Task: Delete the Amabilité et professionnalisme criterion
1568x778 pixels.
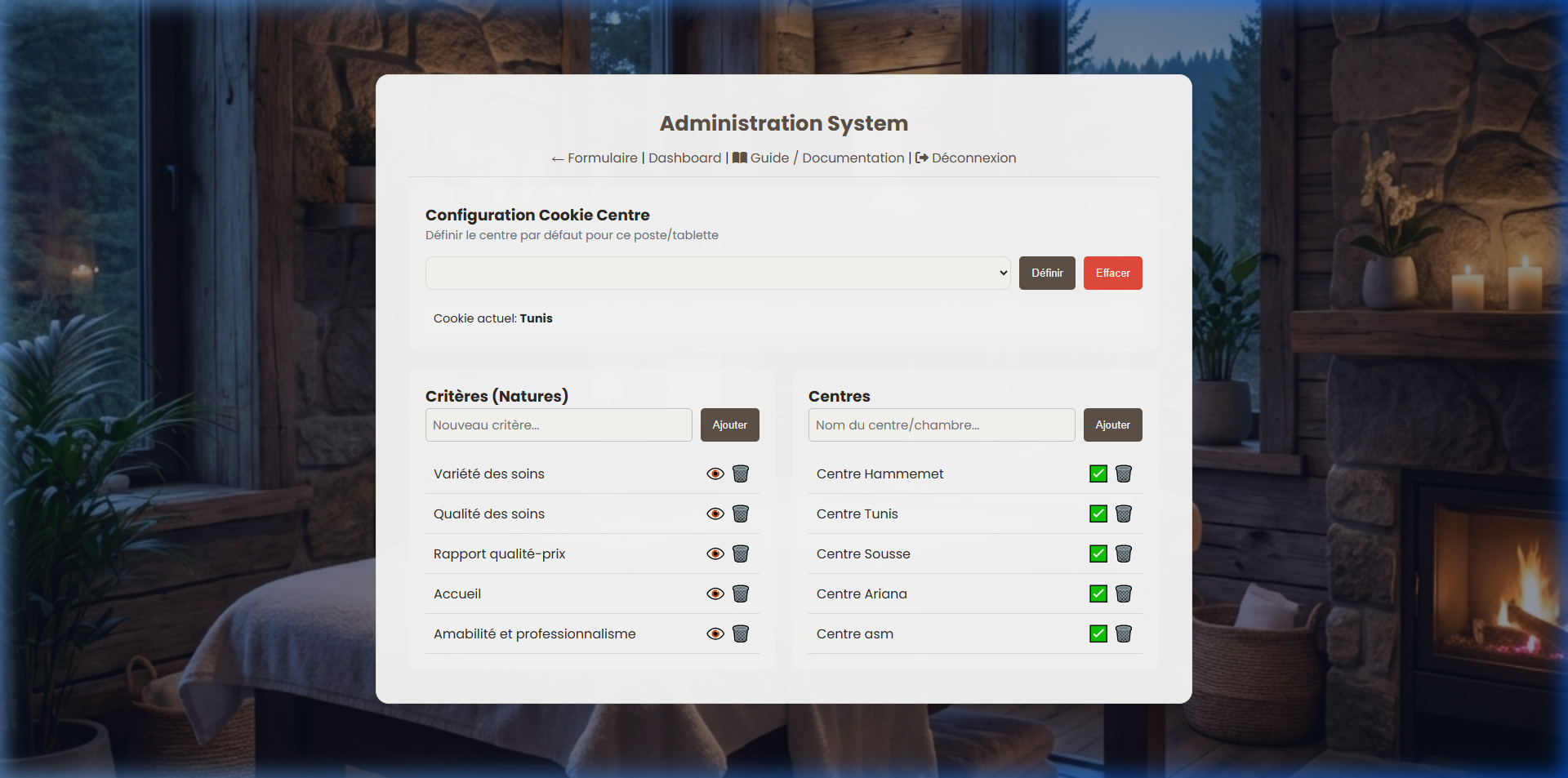Action: [x=741, y=634]
